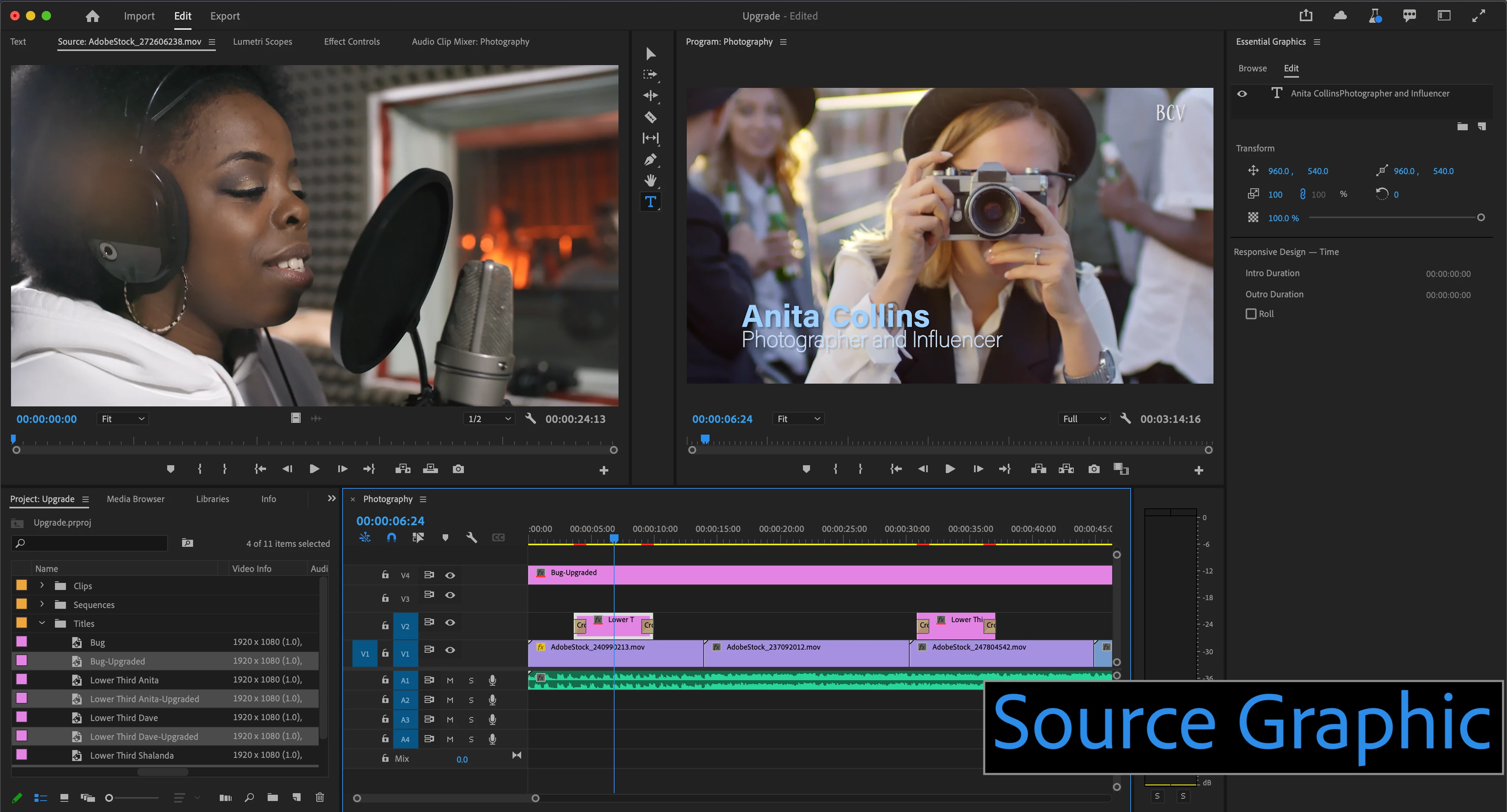The height and width of the screenshot is (812, 1507).
Task: Enable the Roll checkbox
Action: (x=1251, y=314)
